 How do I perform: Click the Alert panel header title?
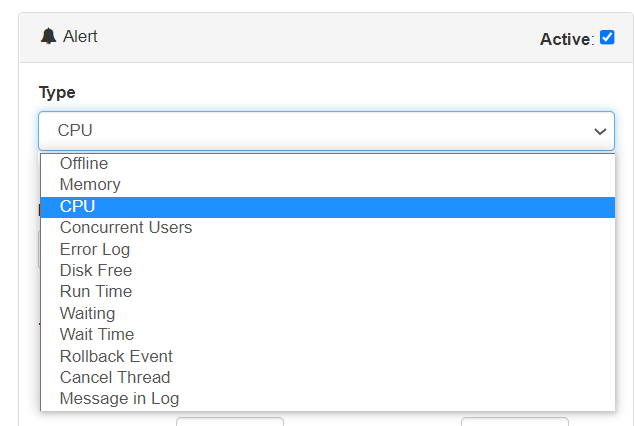click(x=80, y=37)
